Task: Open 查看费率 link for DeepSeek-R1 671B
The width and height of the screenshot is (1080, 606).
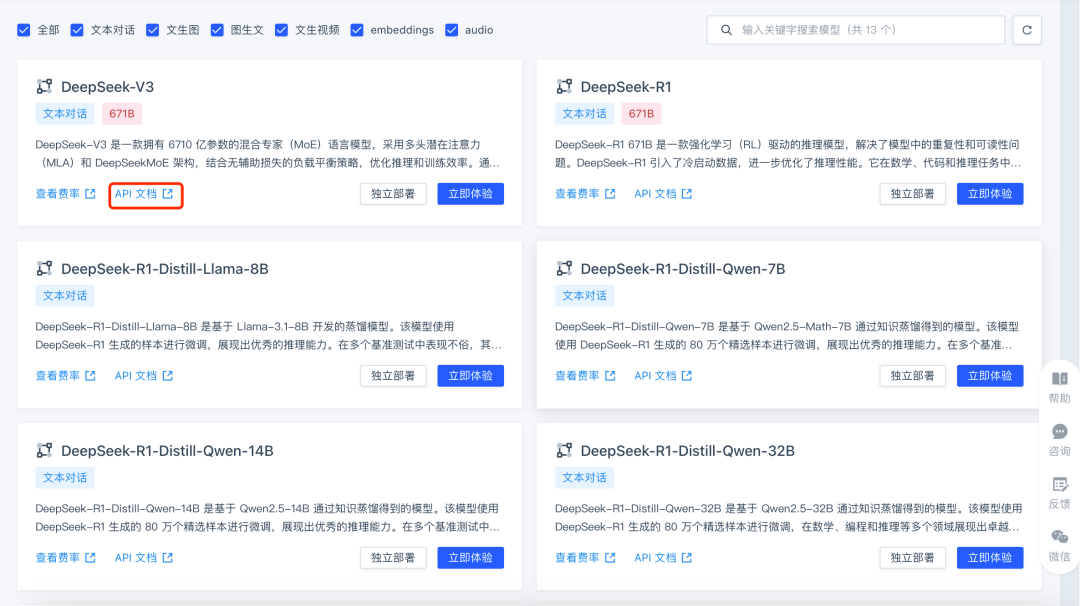Action: (585, 194)
